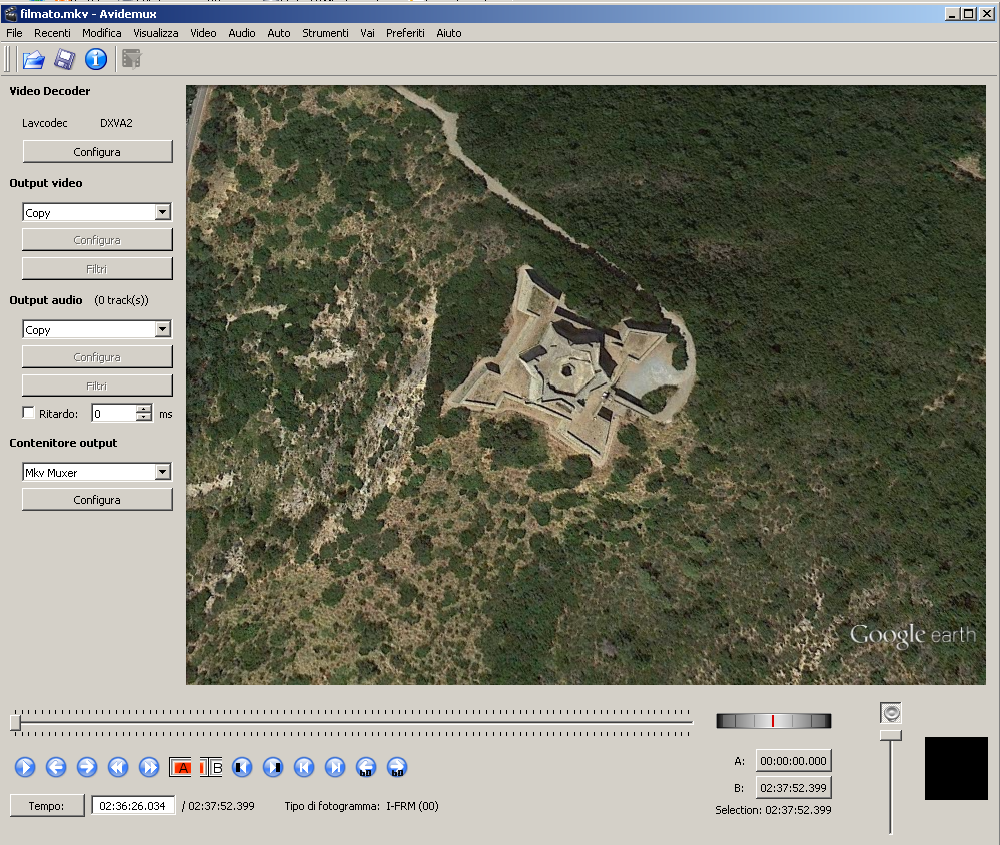Click Configura under Video Decoder
Screen dimensions: 1000x845
pos(97,152)
